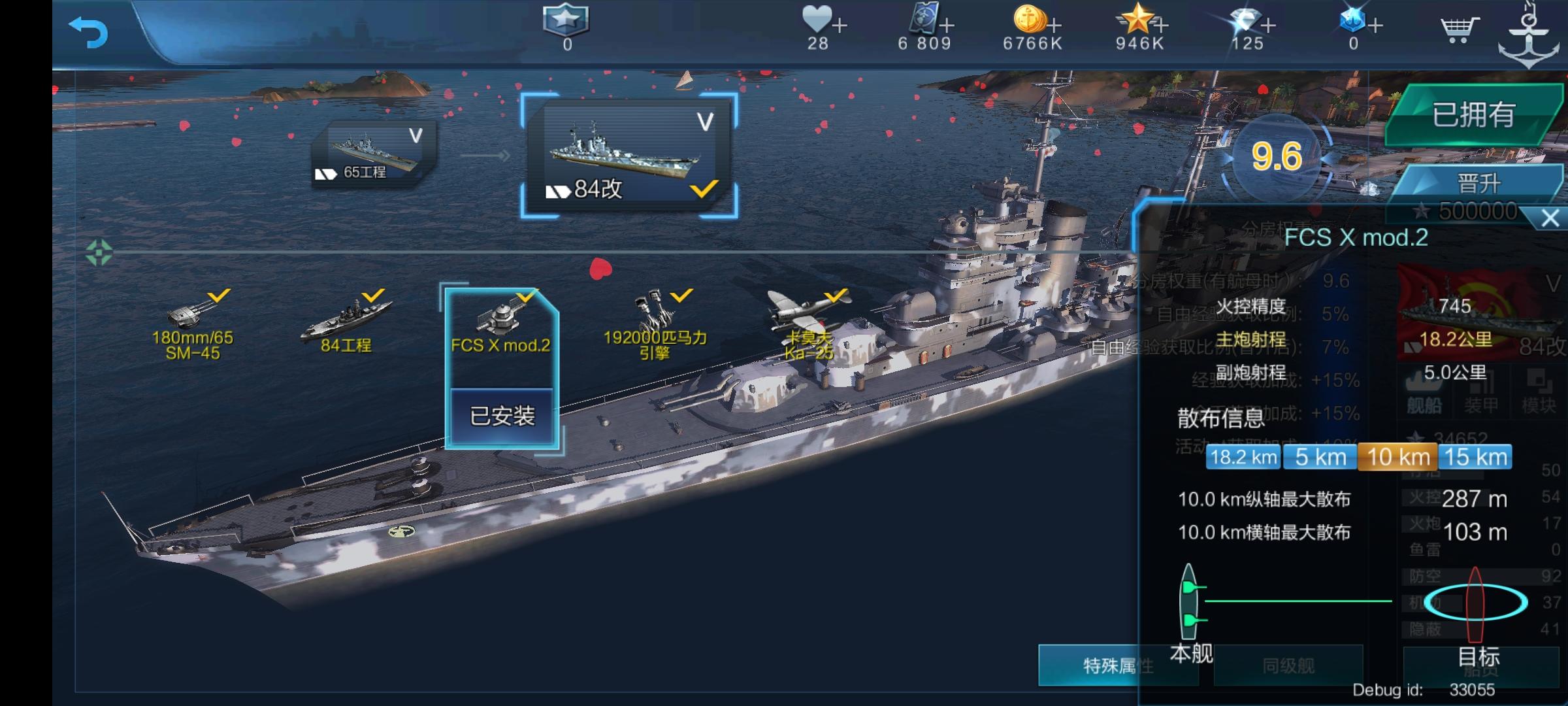Tap the green crosshair target icon
The height and width of the screenshot is (706, 1568).
[x=99, y=252]
